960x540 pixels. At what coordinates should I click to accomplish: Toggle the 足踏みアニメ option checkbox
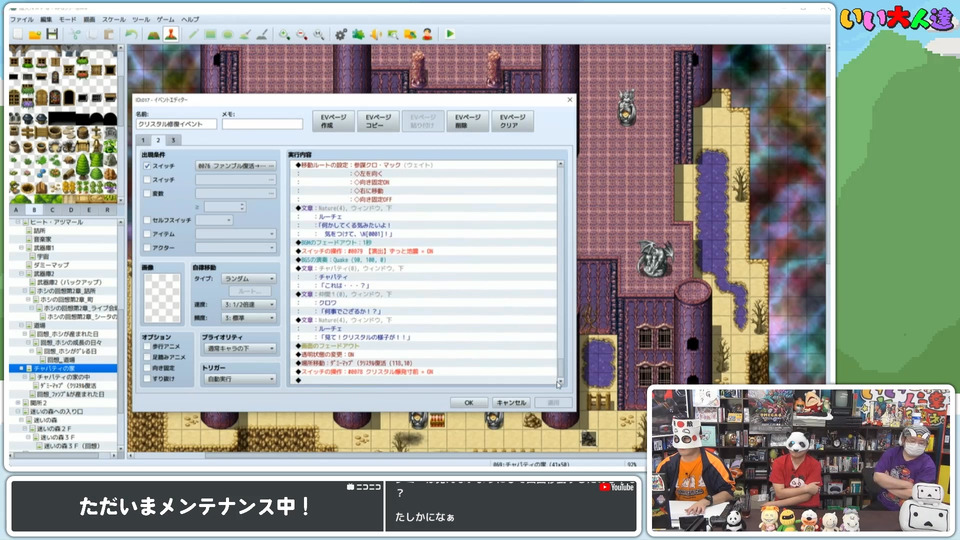click(x=147, y=357)
